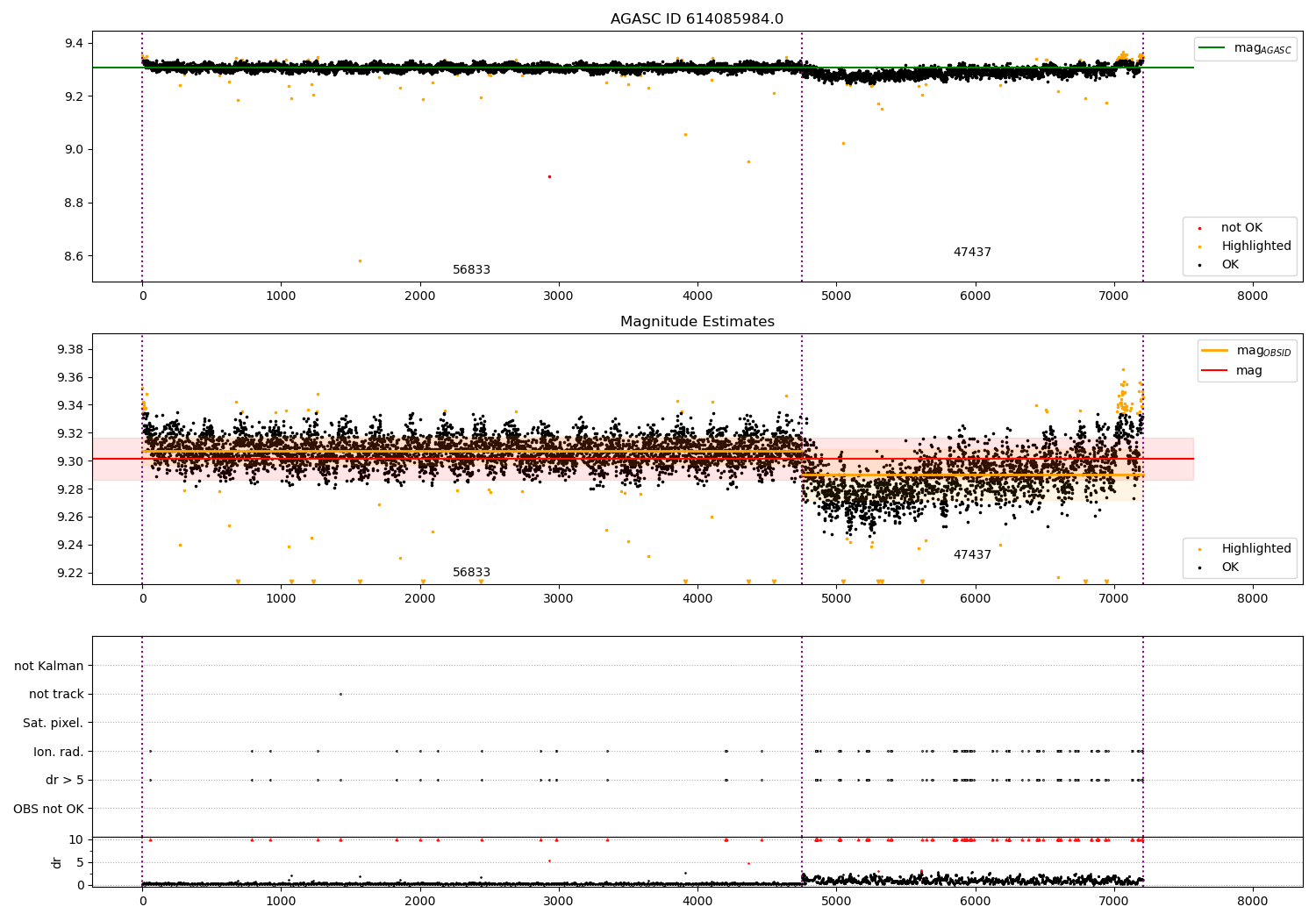This screenshot has width=1316, height=921.
Task: Click the 'OK' legend label in top plot
Action: [1230, 265]
